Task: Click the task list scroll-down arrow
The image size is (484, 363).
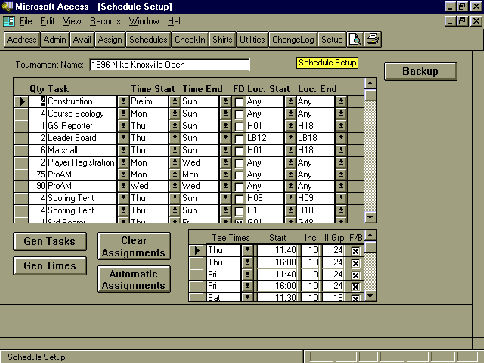Action: (x=370, y=217)
